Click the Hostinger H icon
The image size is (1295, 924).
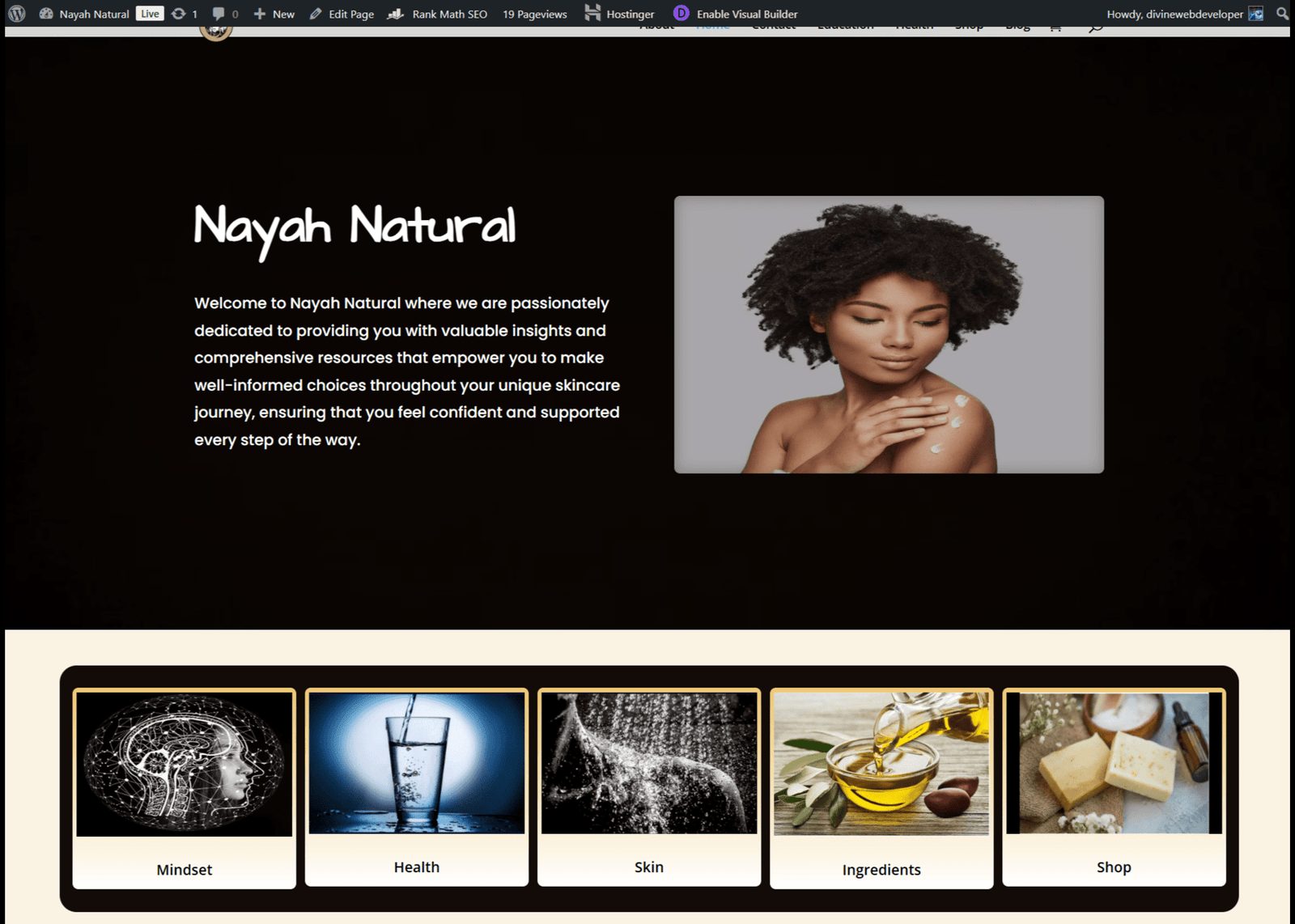point(592,13)
